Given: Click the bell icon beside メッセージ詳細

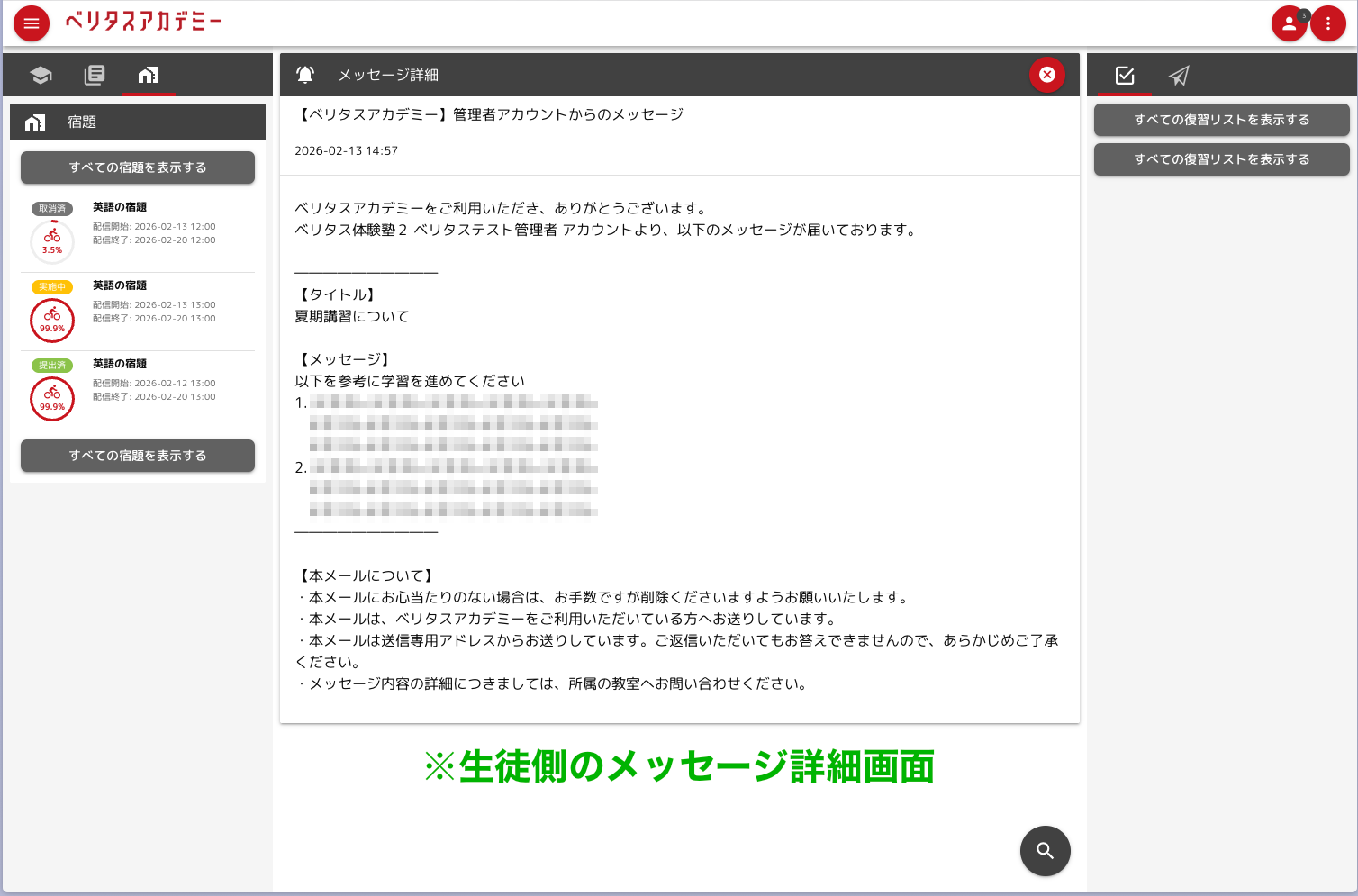Looking at the screenshot, I should point(305,74).
